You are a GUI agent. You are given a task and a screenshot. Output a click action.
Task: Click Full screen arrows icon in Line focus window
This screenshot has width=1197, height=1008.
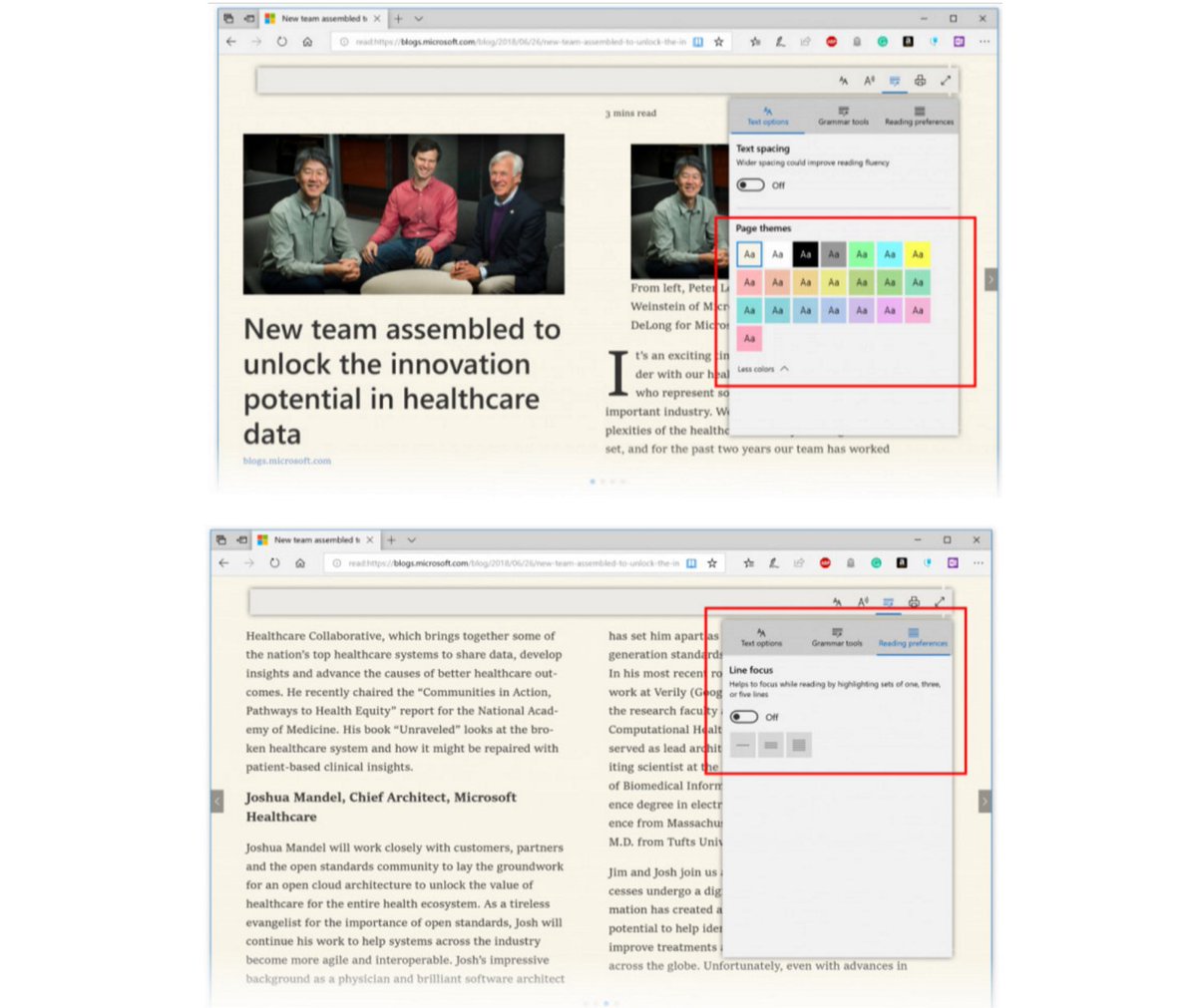940,601
